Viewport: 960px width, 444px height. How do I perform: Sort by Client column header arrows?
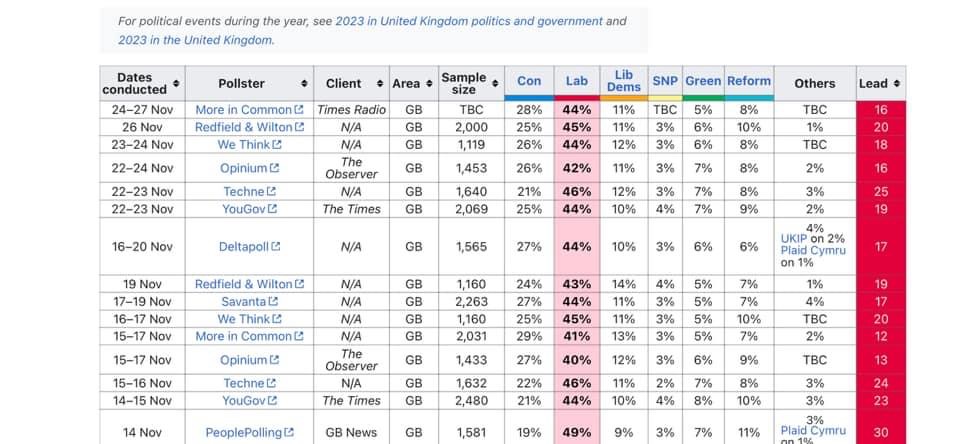pyautogui.click(x=380, y=83)
